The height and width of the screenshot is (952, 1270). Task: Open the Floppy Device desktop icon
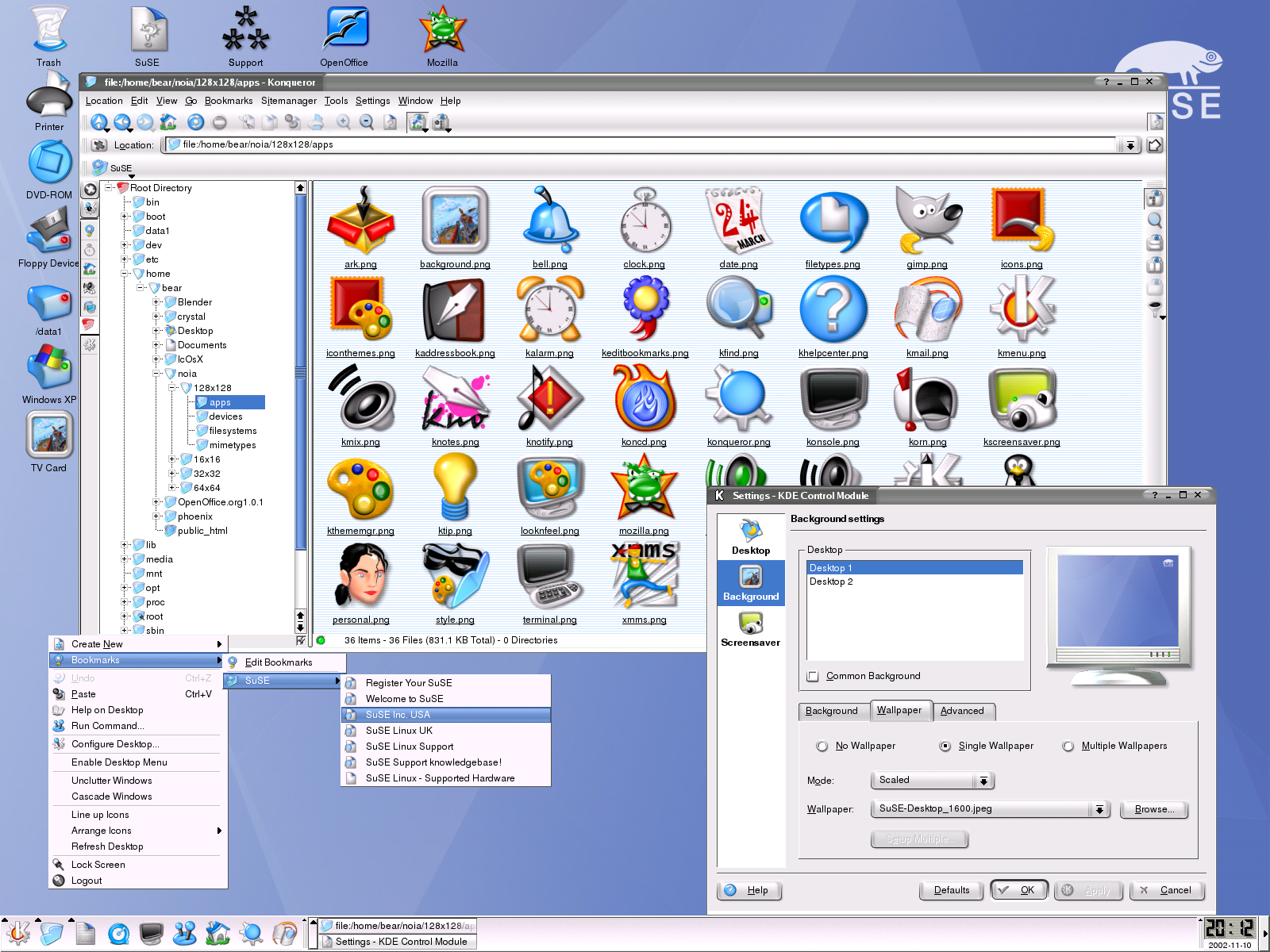pyautogui.click(x=48, y=236)
